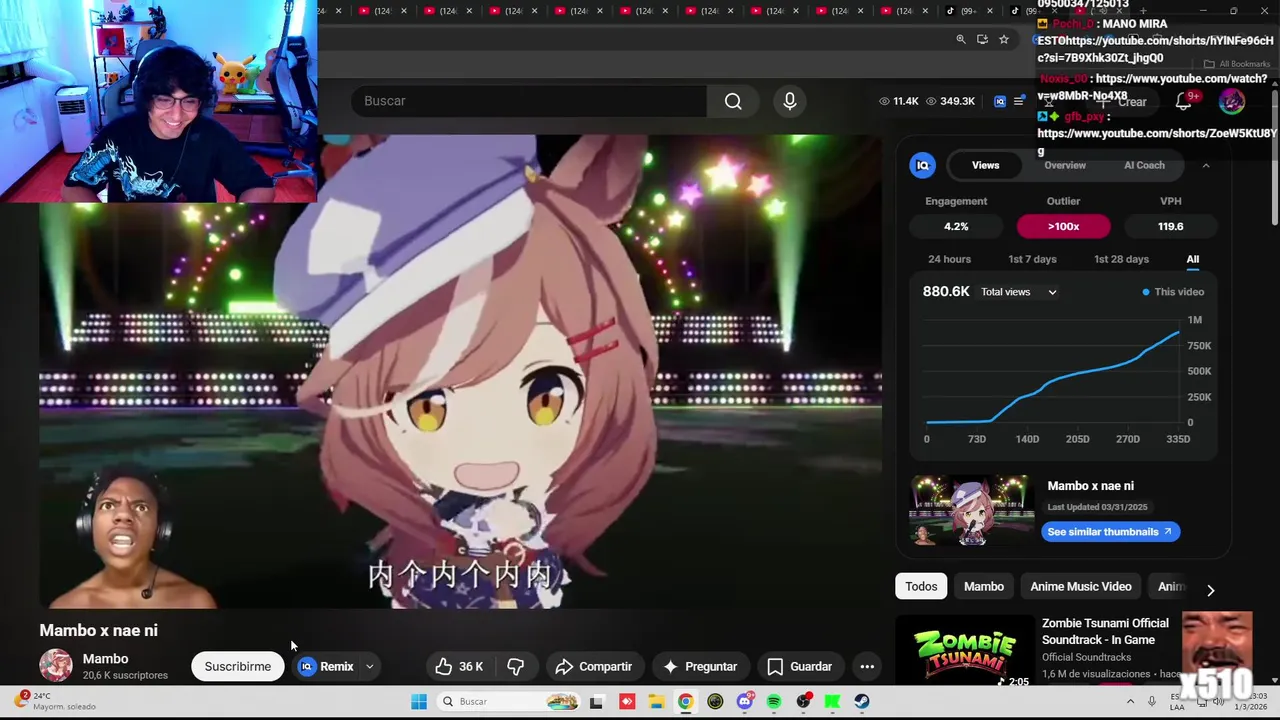Open Spotify from the taskbar
Screen dimensions: 1280x720
[774, 702]
